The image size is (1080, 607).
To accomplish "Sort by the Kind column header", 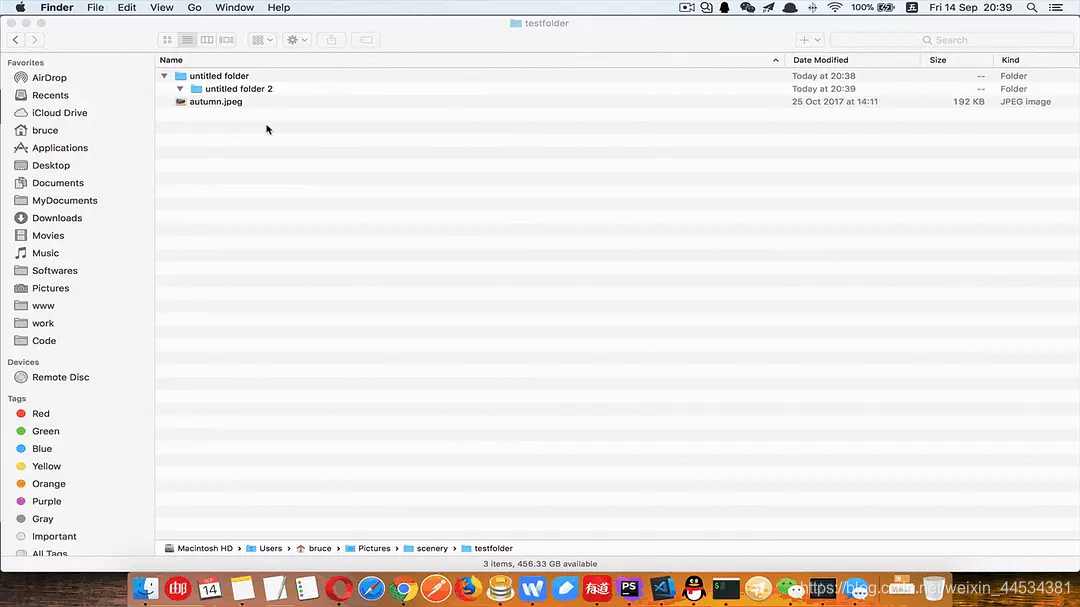I will (x=1036, y=60).
